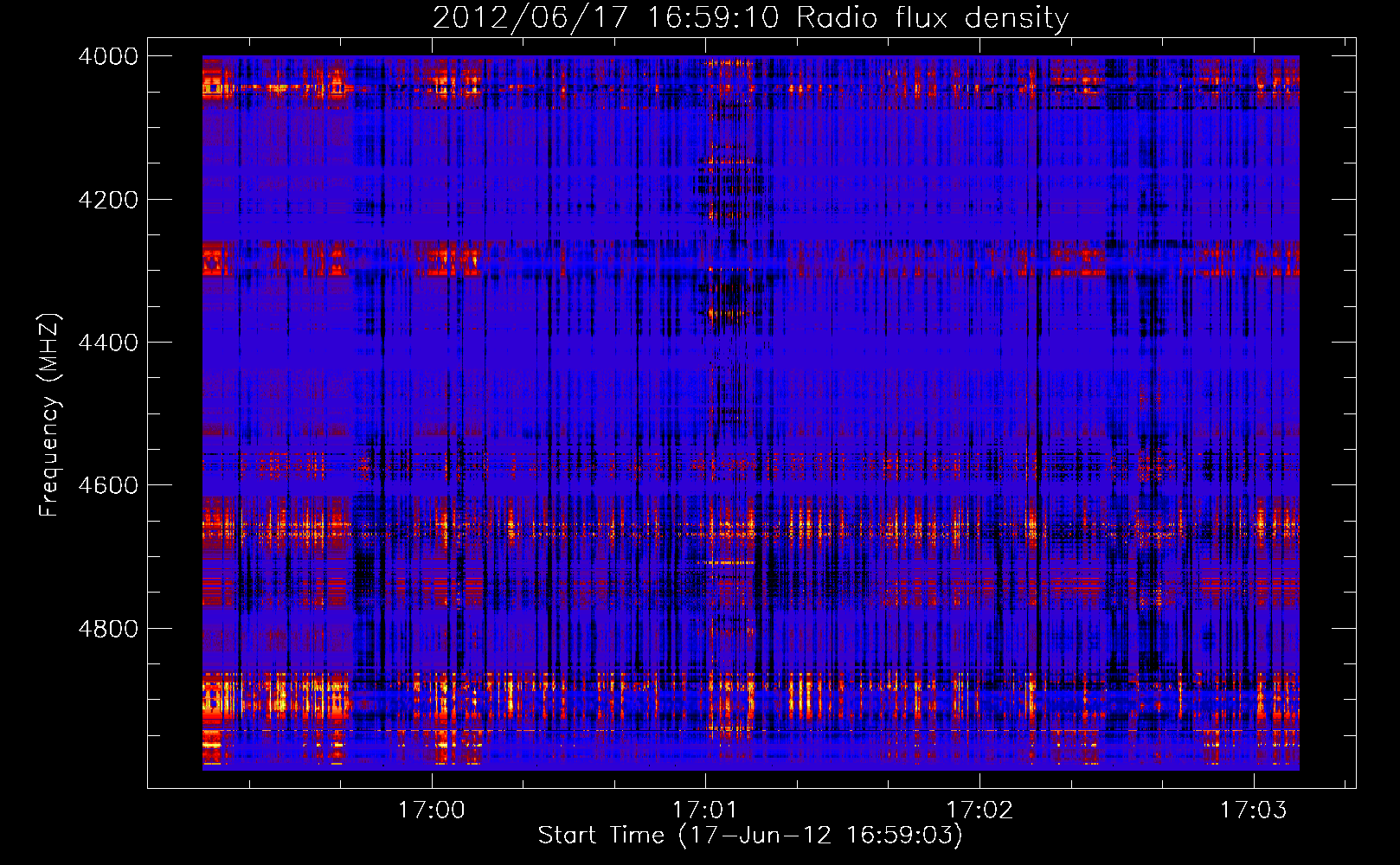Click the 4400 frequency tick label

108,343
